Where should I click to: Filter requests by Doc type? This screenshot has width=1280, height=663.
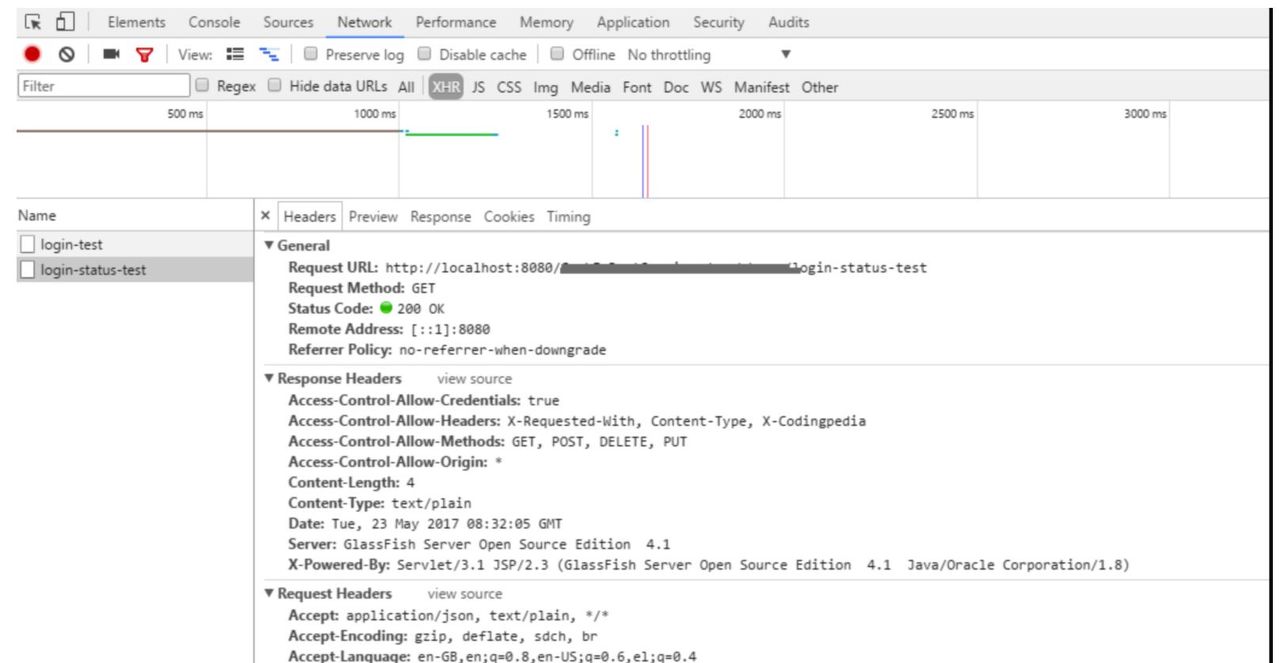tap(676, 87)
